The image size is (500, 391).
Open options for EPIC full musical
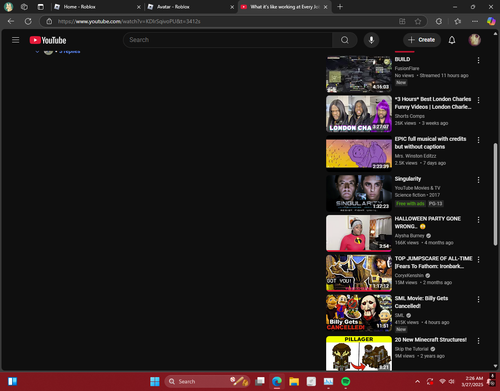point(478,140)
